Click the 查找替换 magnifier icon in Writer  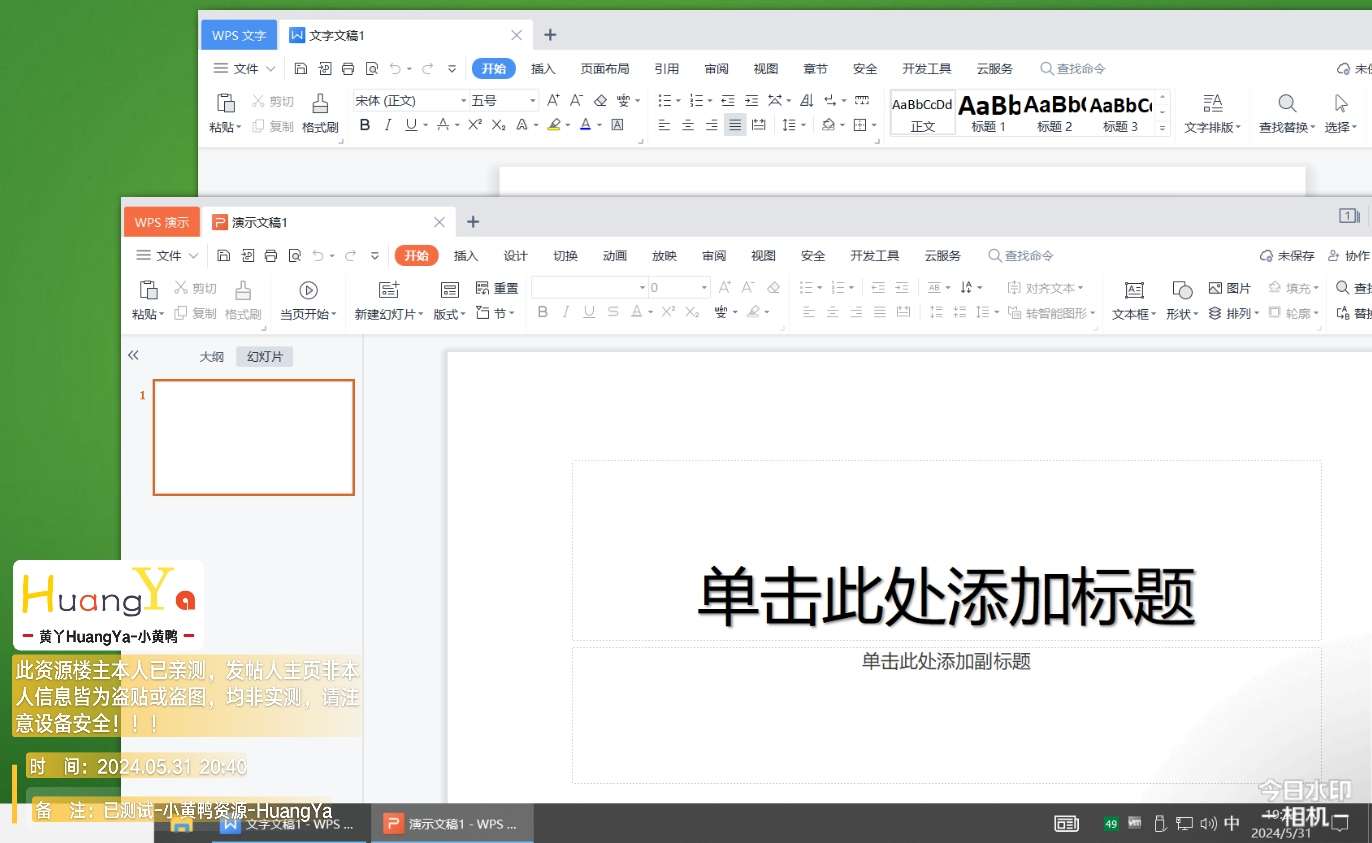point(1287,103)
